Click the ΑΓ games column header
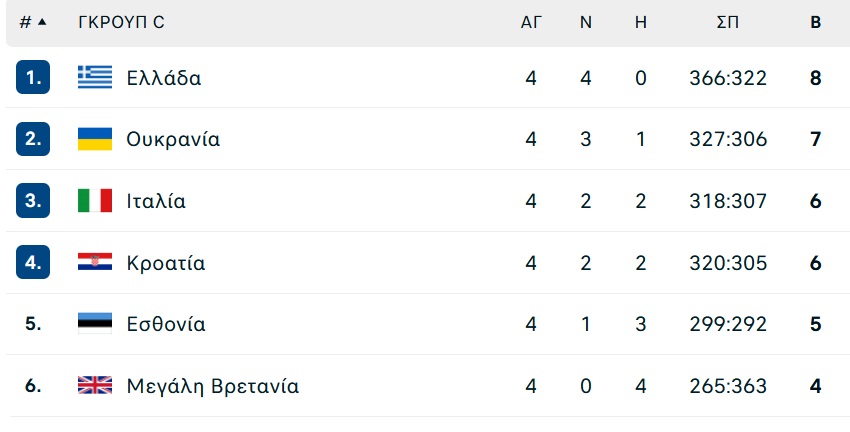This screenshot has height=432, width=850. click(531, 22)
